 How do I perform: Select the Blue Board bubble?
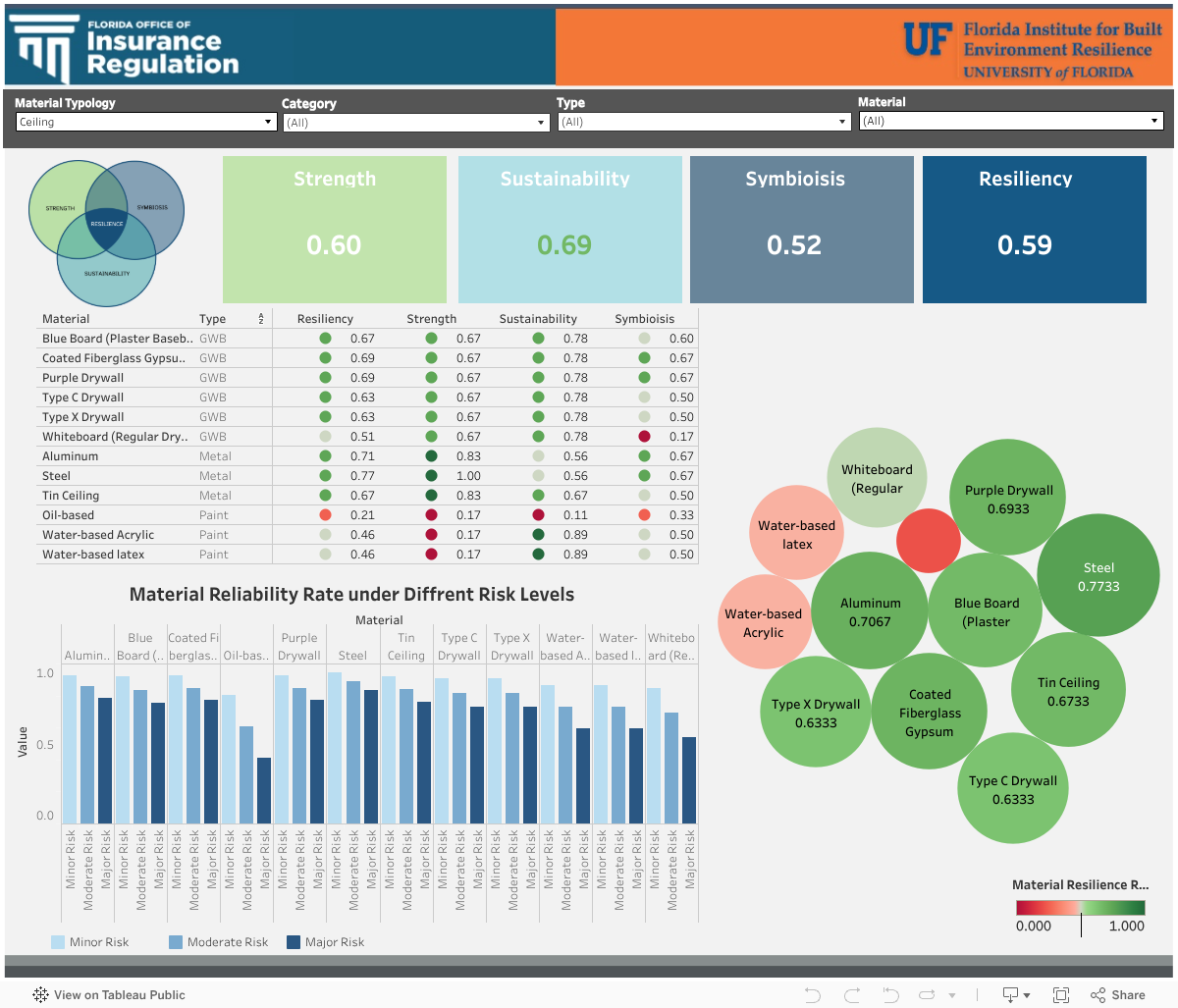pyautogui.click(x=986, y=610)
